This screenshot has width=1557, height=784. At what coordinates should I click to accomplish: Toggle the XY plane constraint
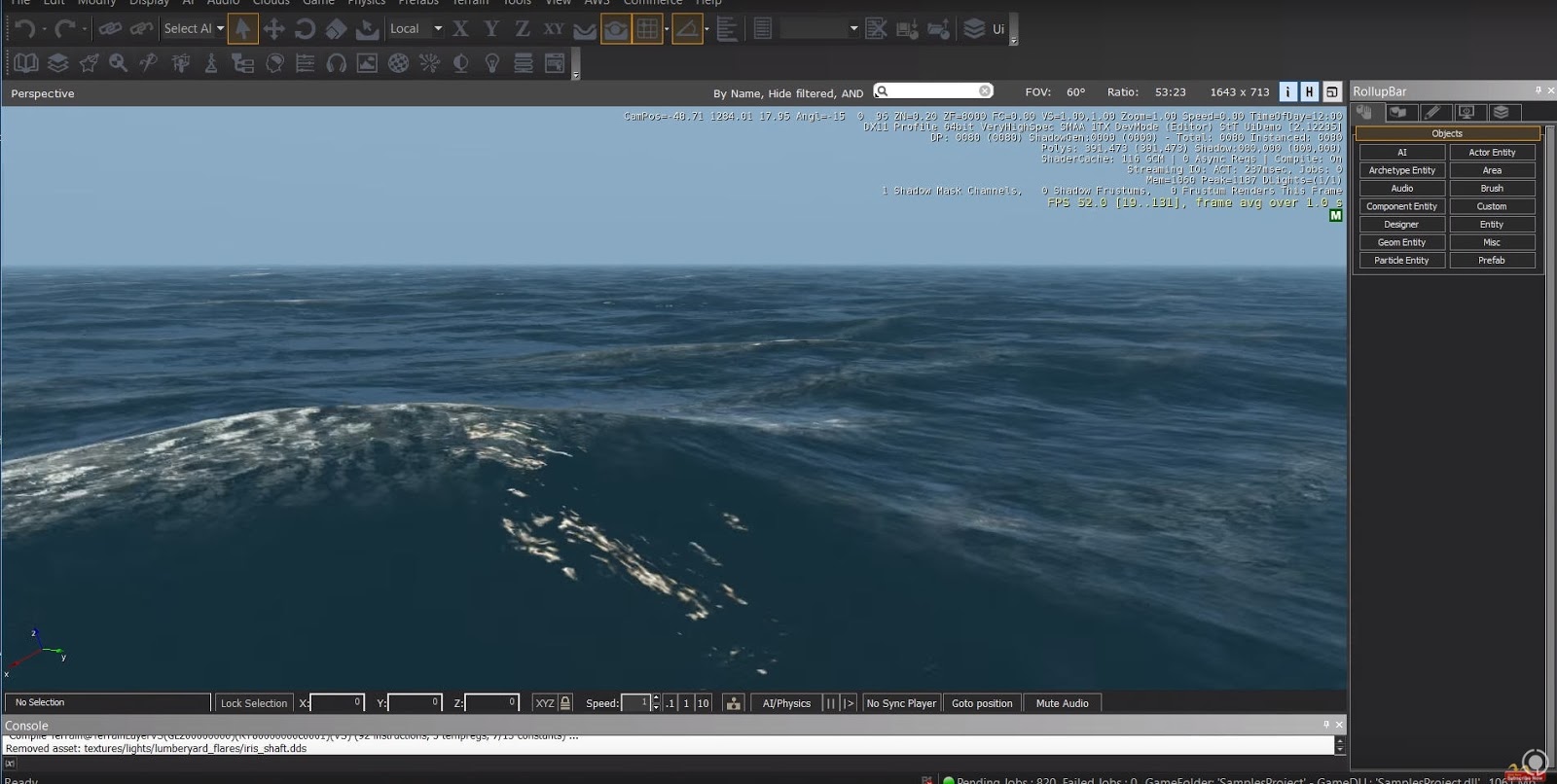pyautogui.click(x=554, y=29)
